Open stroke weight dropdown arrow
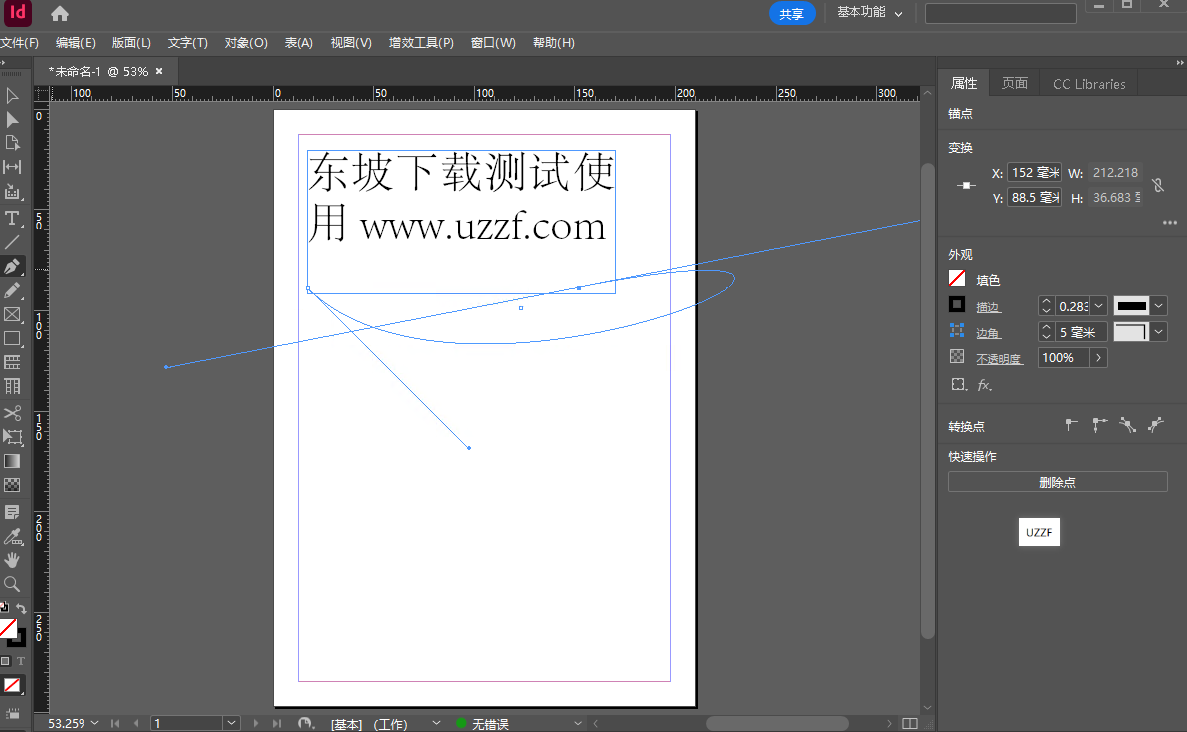This screenshot has height=732, width=1187. pos(1099,306)
